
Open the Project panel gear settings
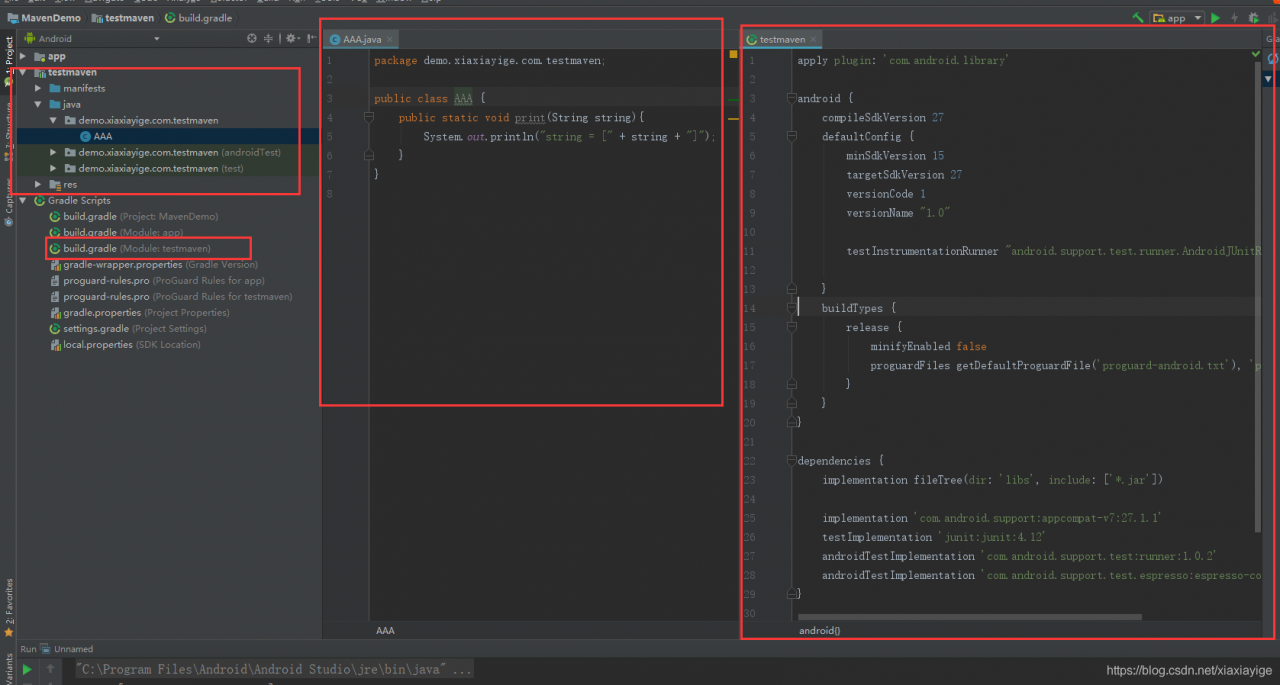[x=292, y=38]
